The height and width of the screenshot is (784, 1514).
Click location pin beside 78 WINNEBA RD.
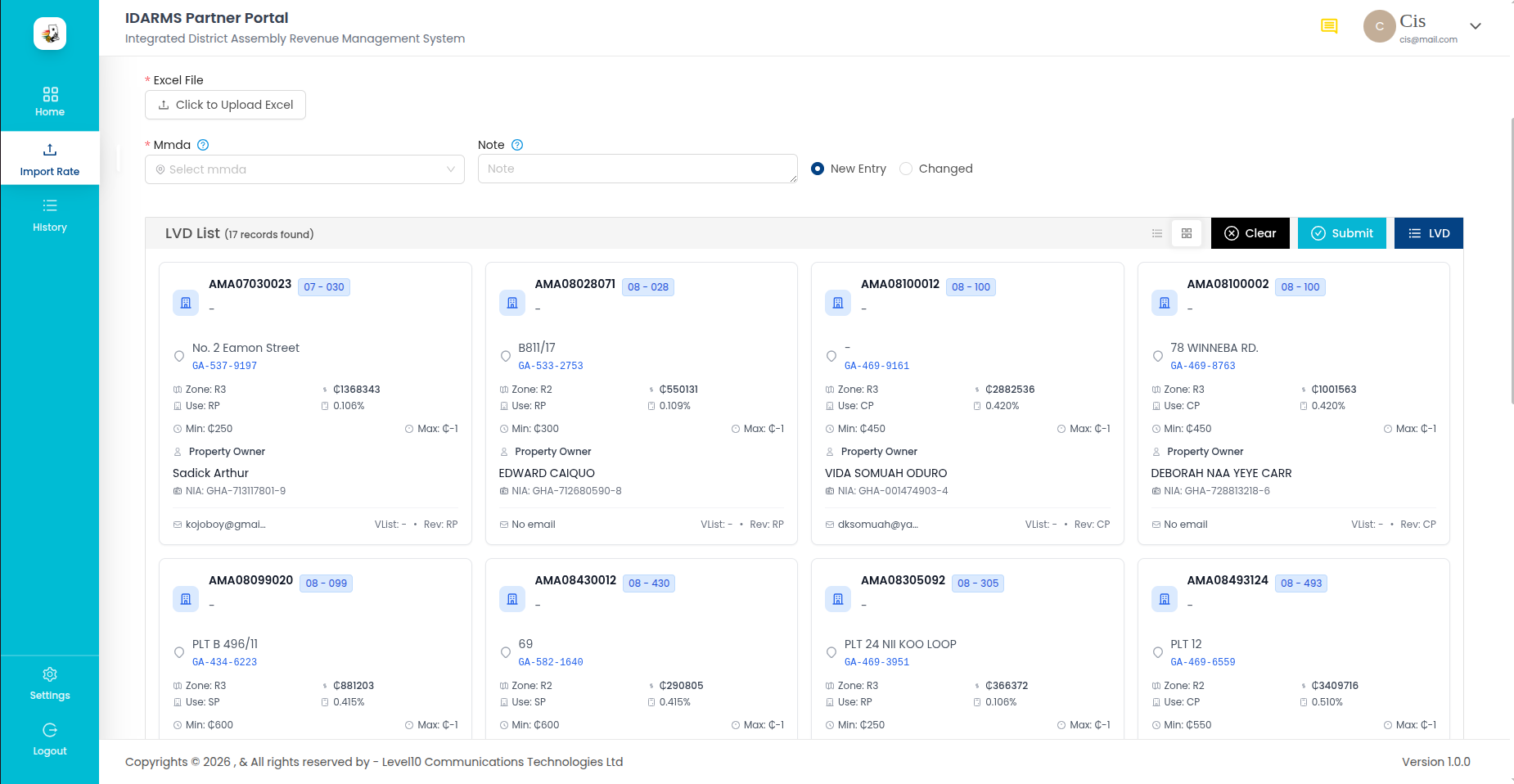pos(1157,356)
